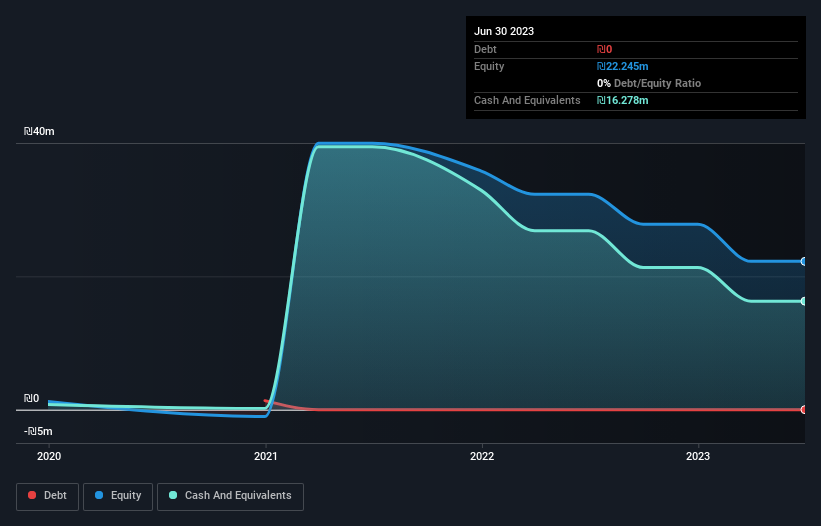Click the ₪16.278m cash value
This screenshot has width=821, height=526.
[x=623, y=100]
